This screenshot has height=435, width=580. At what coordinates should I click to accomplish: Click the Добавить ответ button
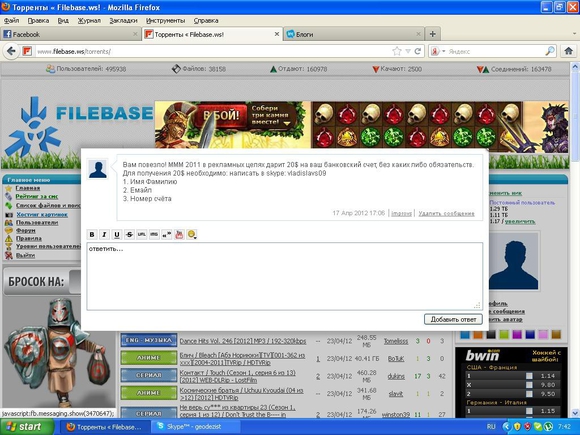(x=453, y=319)
